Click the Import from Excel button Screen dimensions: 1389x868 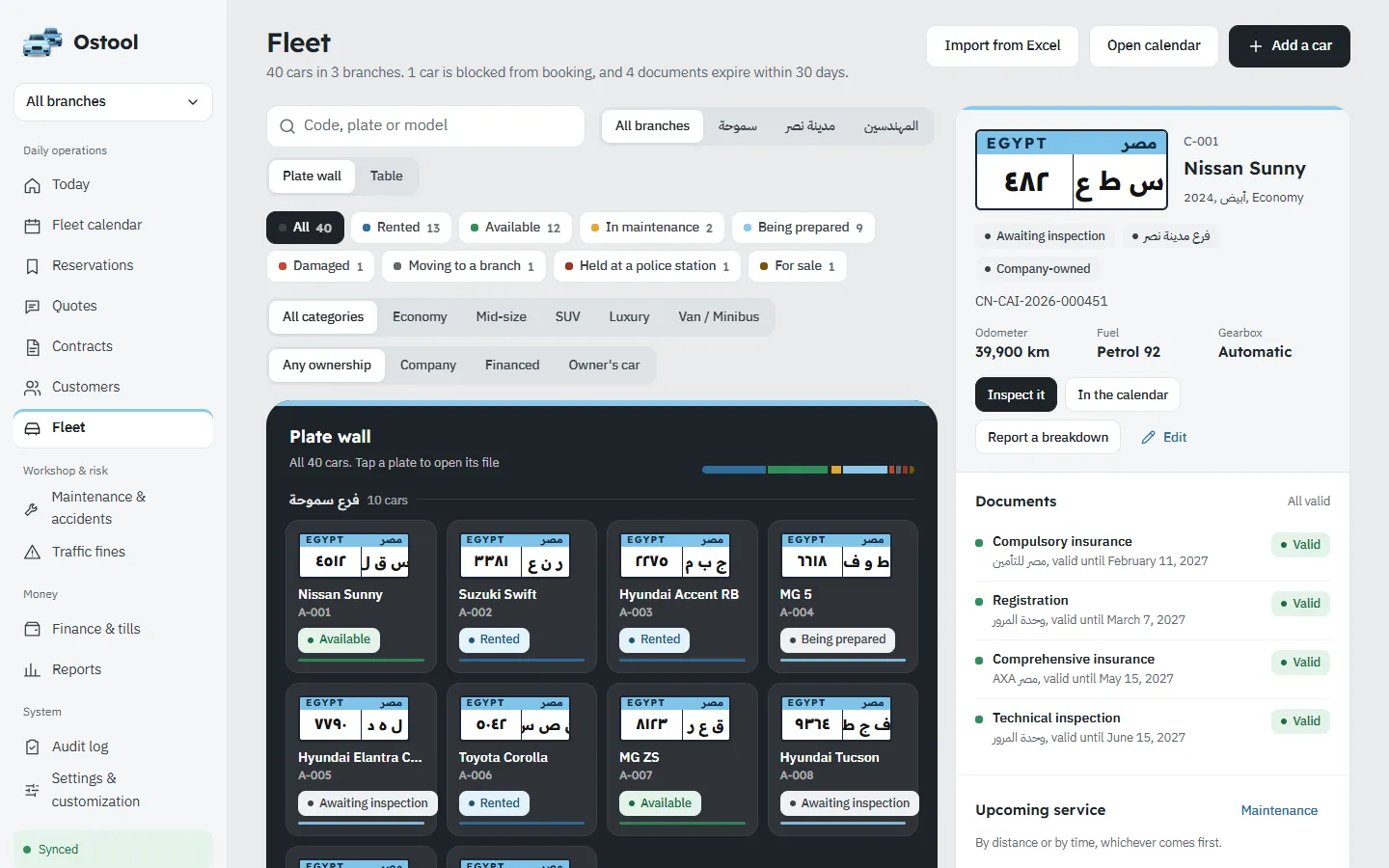tap(1002, 46)
